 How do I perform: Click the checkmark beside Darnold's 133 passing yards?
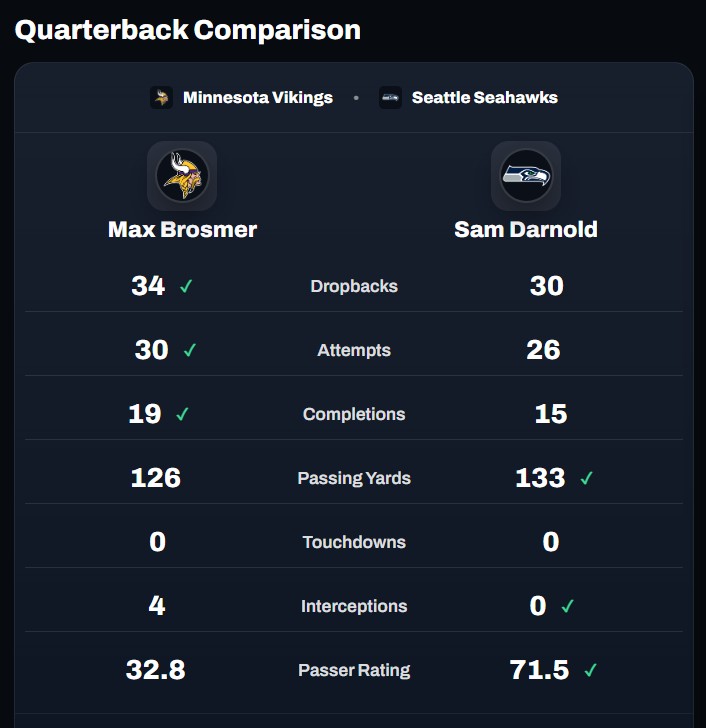tap(586, 478)
